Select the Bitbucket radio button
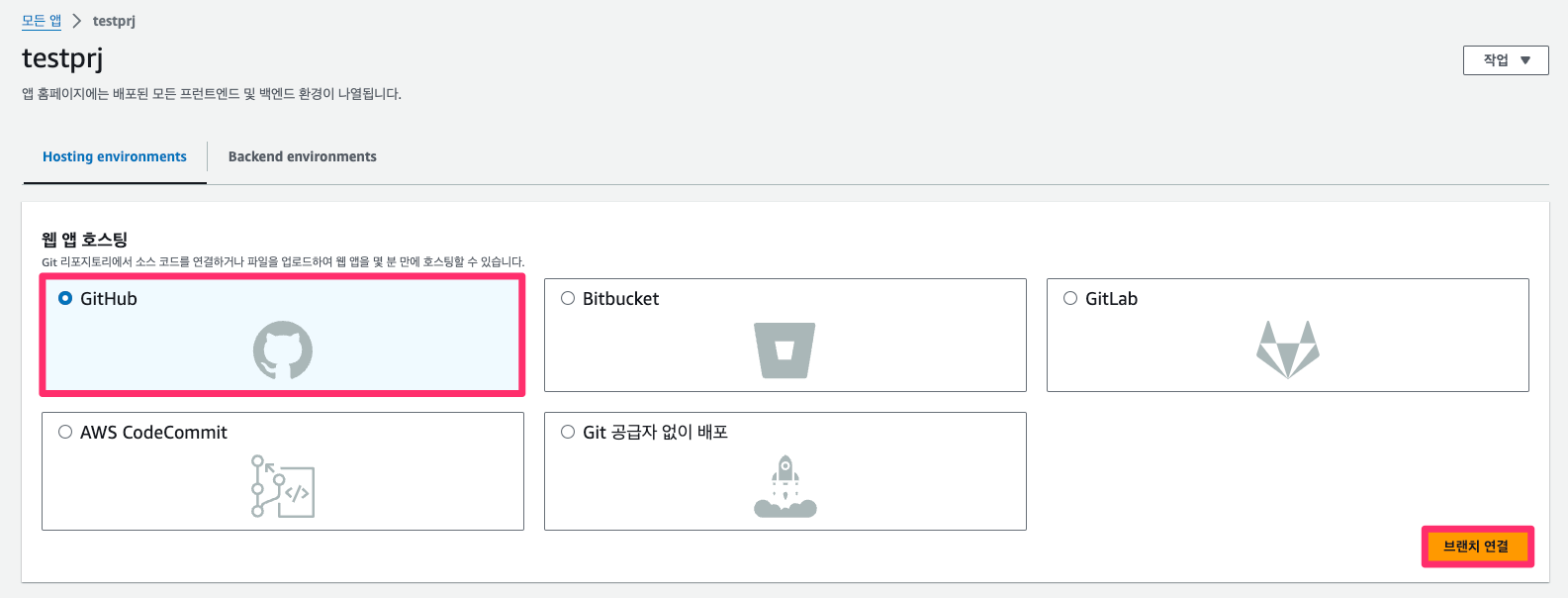The image size is (1568, 598). click(x=568, y=298)
